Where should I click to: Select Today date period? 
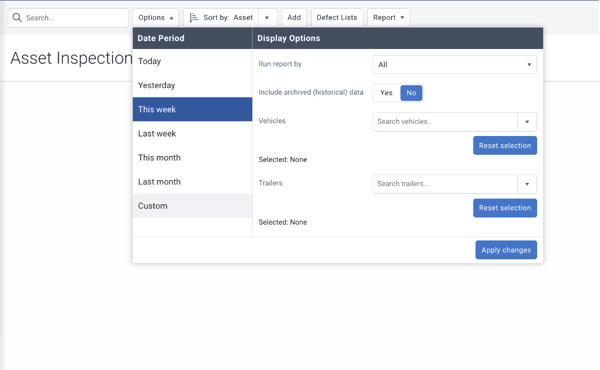pyautogui.click(x=192, y=61)
